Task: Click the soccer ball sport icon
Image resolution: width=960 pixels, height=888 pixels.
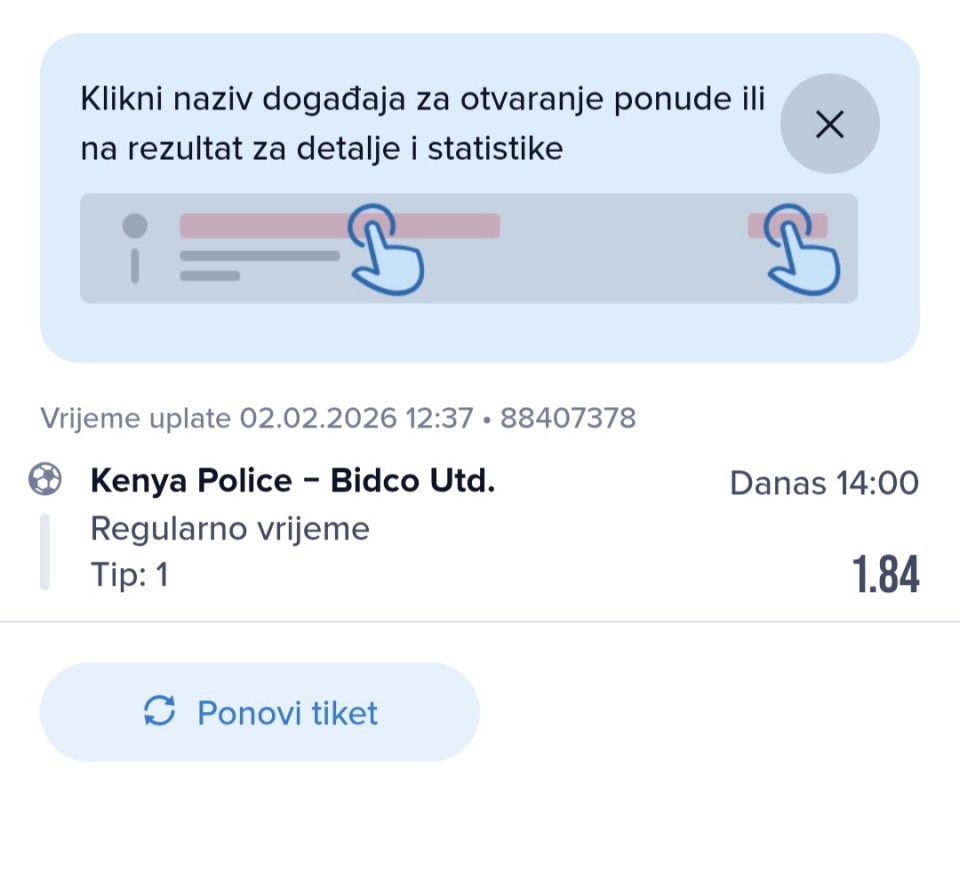Action: (x=44, y=482)
